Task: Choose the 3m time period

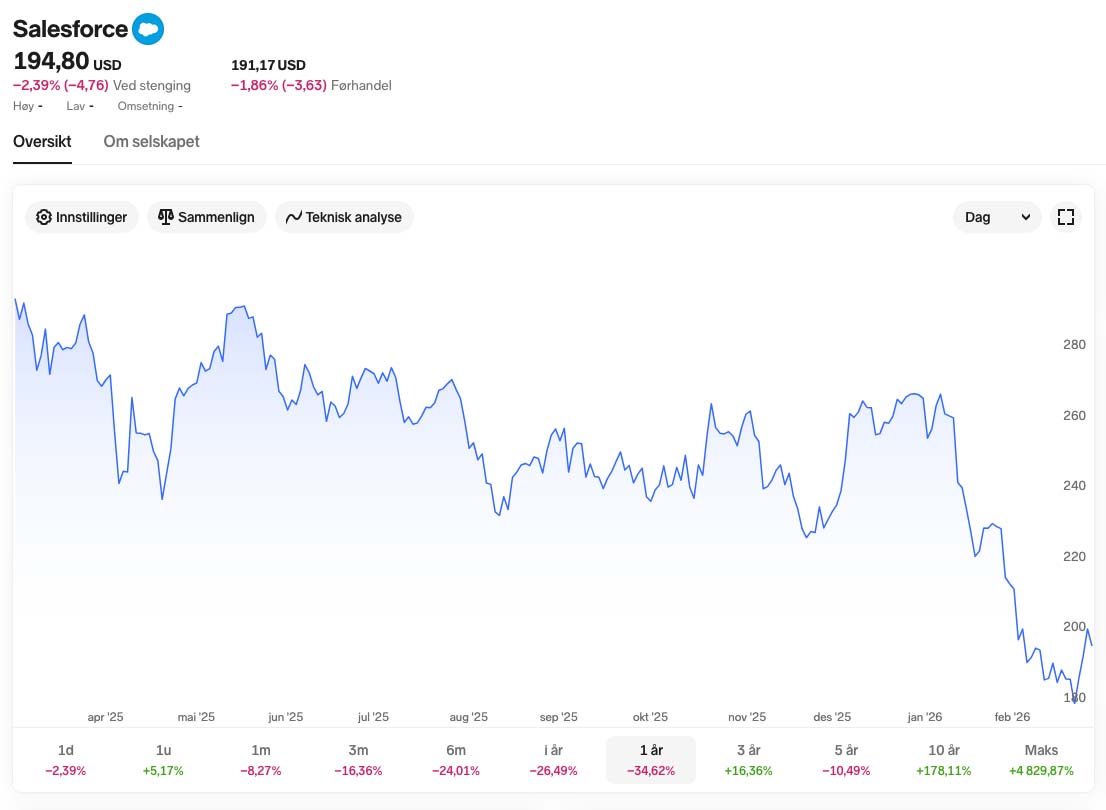Action: click(x=359, y=760)
